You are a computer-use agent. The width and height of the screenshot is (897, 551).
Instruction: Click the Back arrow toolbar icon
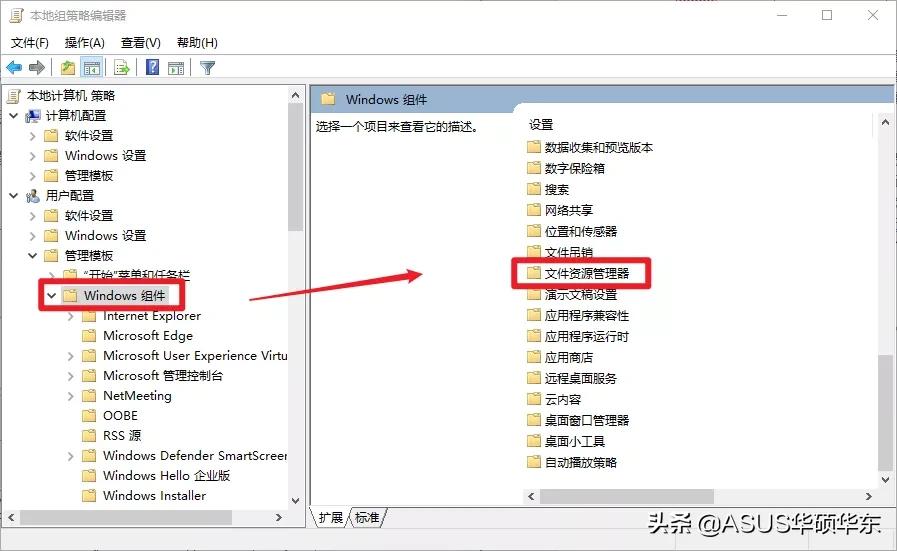tap(14, 68)
